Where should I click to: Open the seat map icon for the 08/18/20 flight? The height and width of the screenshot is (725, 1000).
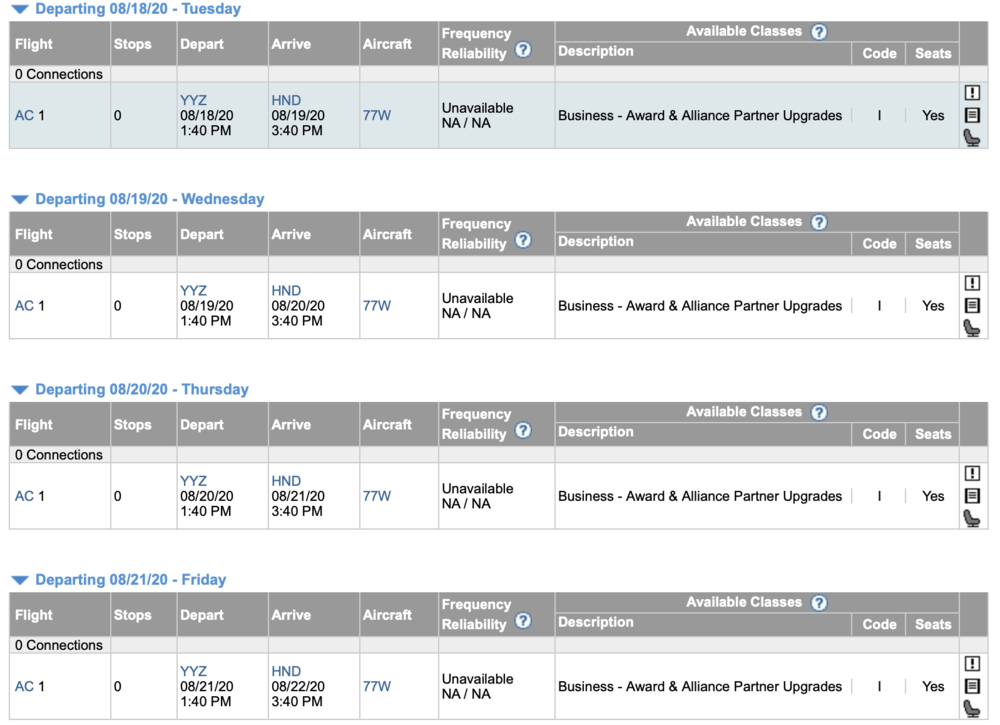972,138
